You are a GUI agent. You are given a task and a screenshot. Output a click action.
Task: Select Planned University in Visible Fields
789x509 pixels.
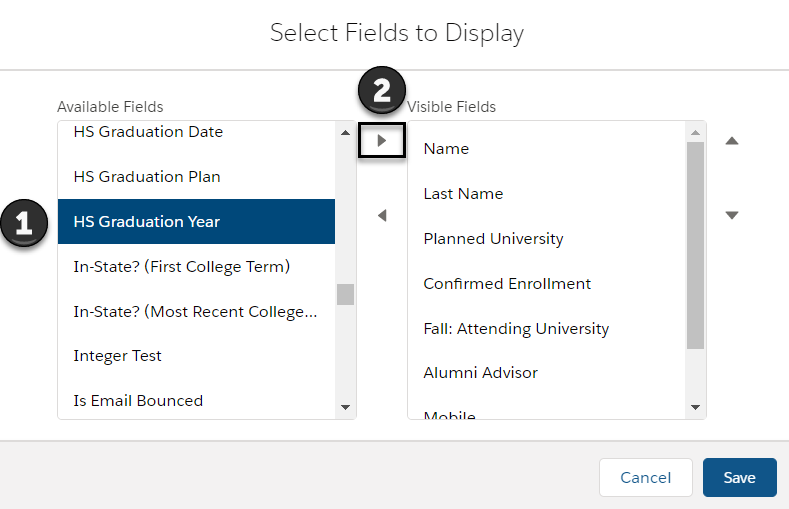546,238
